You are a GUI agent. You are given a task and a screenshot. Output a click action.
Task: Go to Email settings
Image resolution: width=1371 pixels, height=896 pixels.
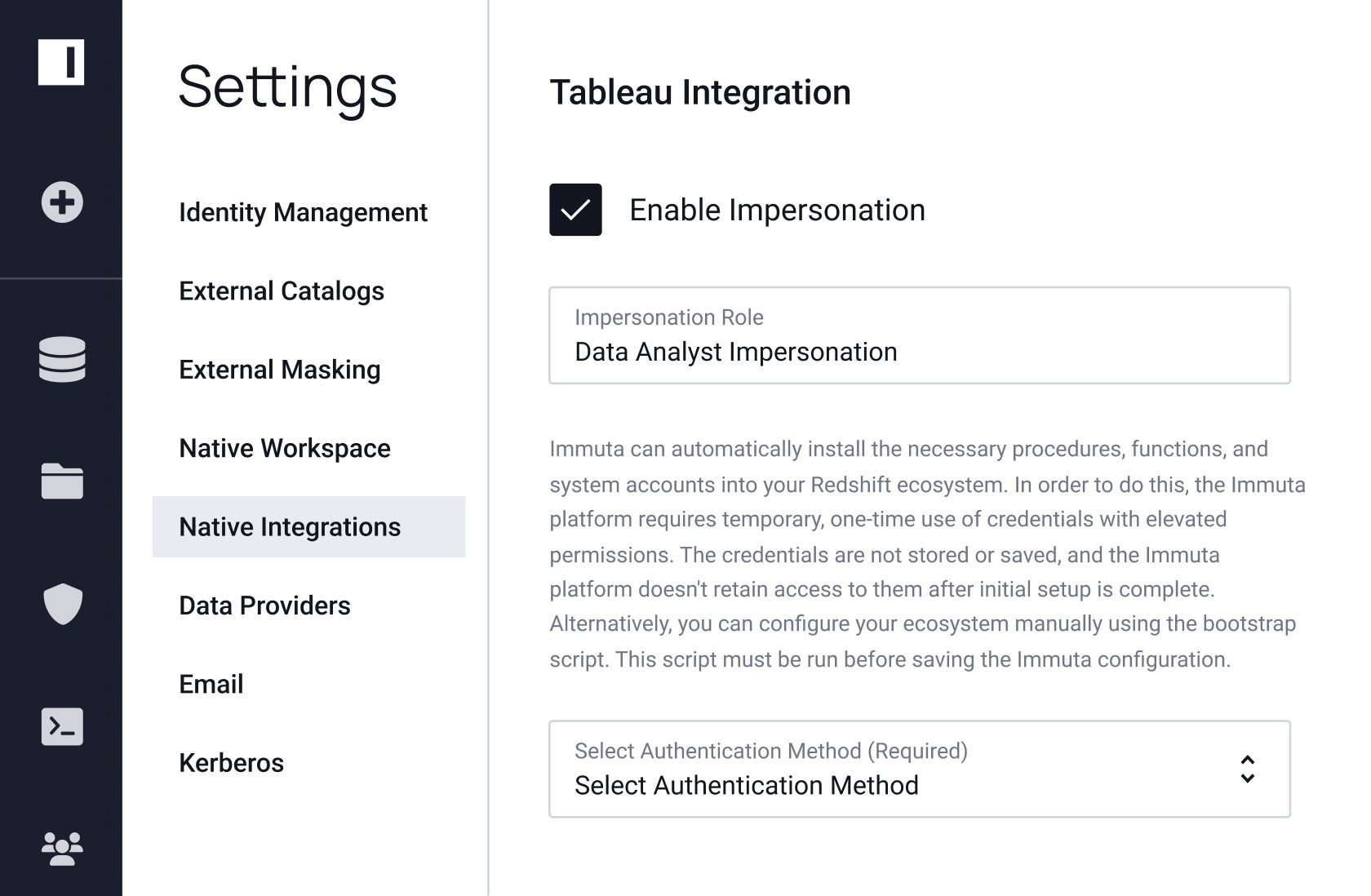[x=211, y=684]
